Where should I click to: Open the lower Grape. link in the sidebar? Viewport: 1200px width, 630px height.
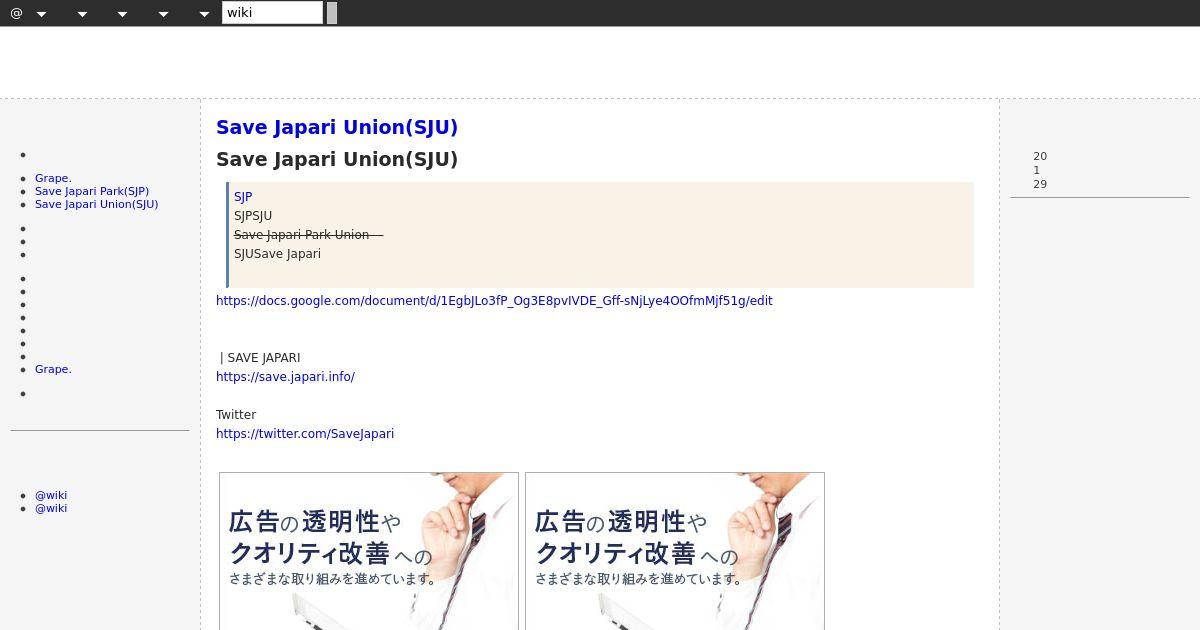click(53, 369)
